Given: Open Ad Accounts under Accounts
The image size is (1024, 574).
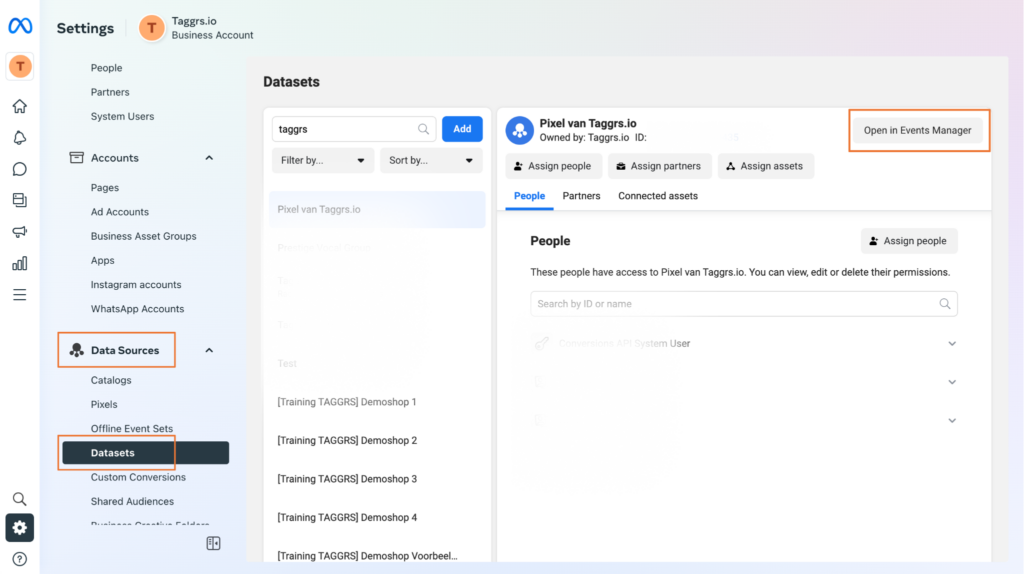Looking at the screenshot, I should pyautogui.click(x=120, y=212).
